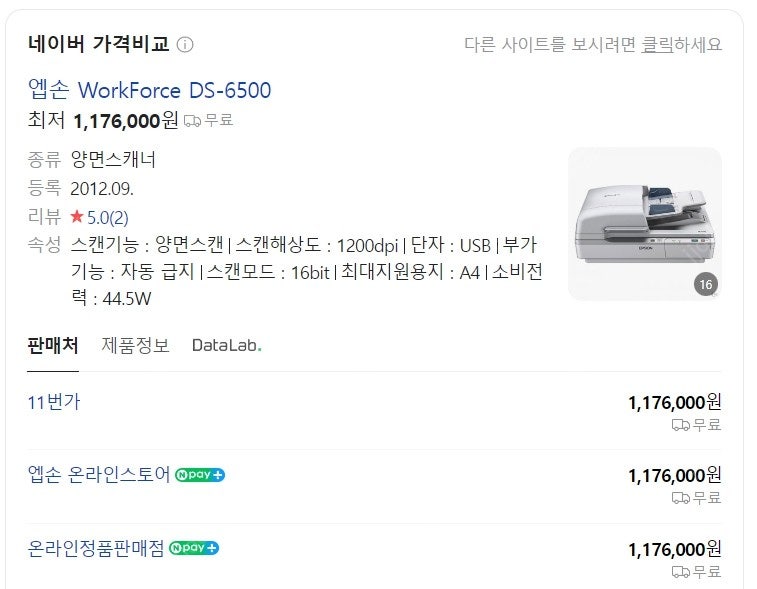
Task: Switch to the 제품정보 tab
Action: [x=135, y=346]
